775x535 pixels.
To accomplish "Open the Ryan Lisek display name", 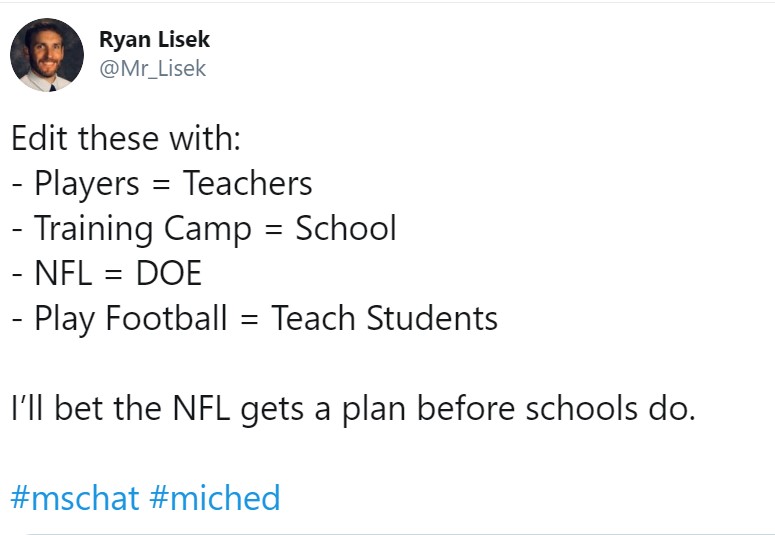I will point(154,40).
